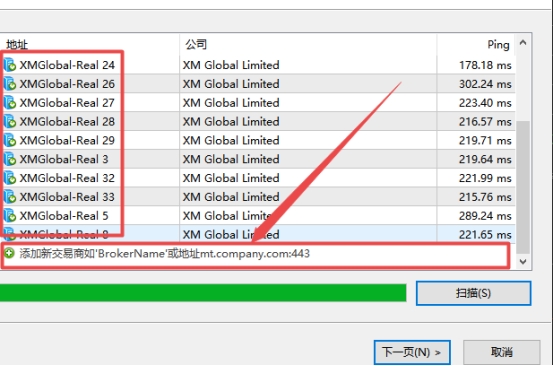Click the 178.18 ms ping value

pyautogui.click(x=485, y=65)
